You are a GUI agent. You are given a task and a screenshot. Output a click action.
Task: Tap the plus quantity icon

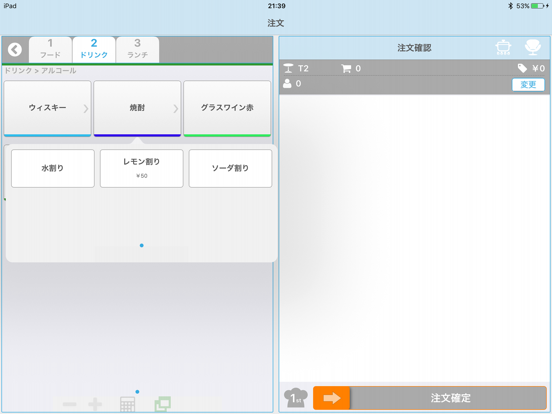(x=95, y=404)
